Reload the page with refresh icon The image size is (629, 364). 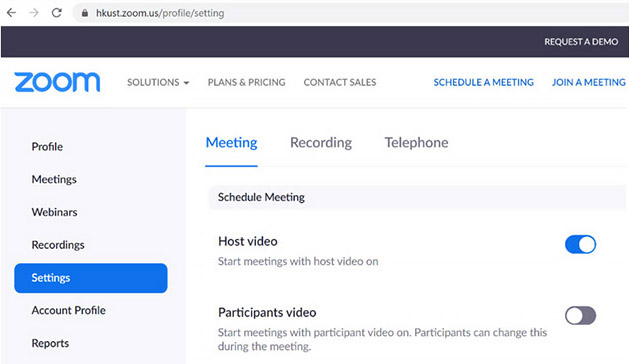(x=57, y=13)
